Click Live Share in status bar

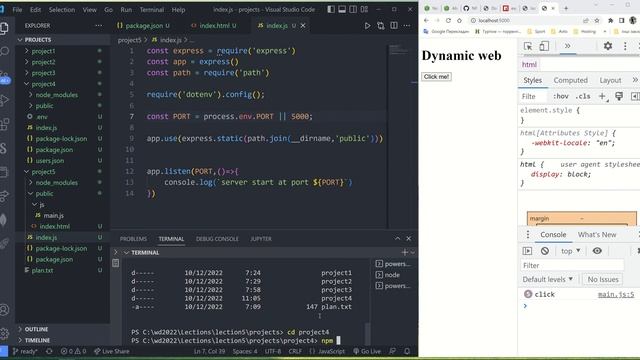point(111,351)
